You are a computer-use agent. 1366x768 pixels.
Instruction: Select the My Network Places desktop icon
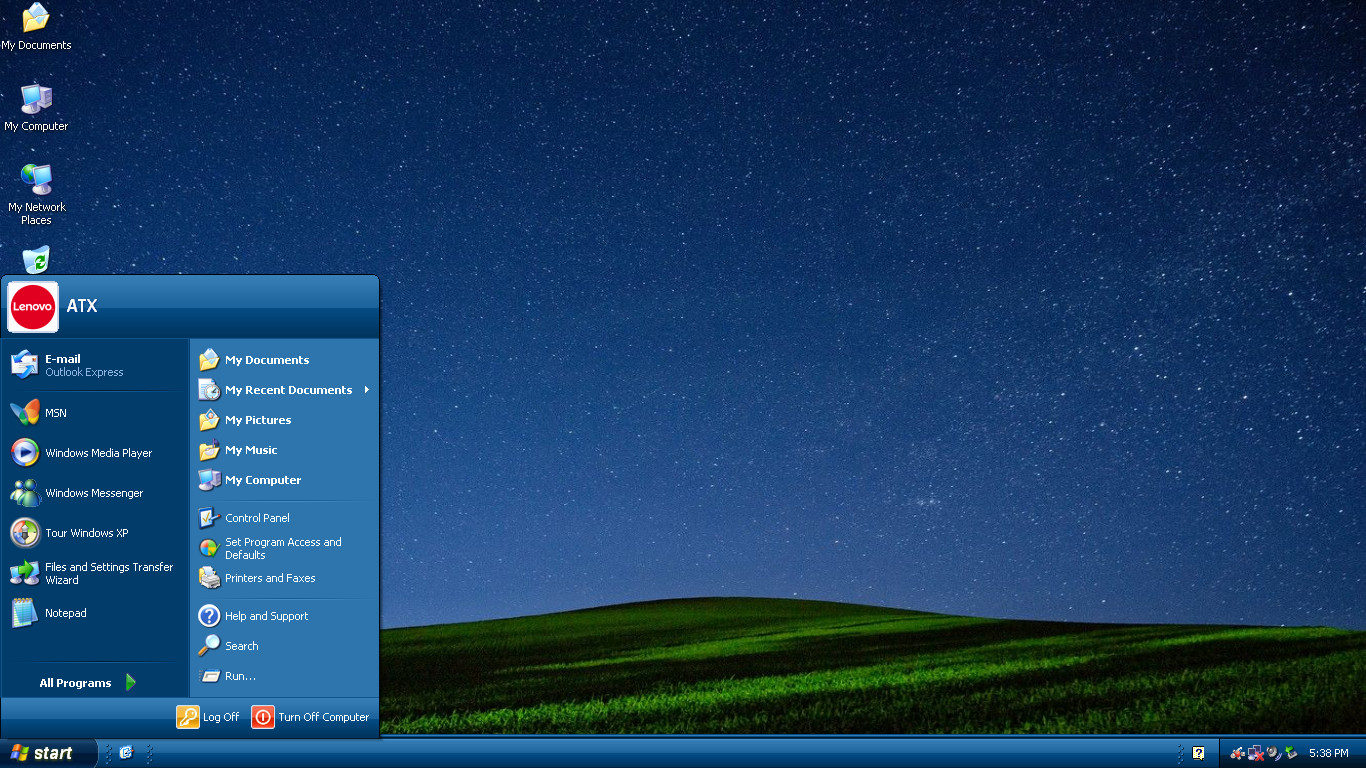(36, 195)
